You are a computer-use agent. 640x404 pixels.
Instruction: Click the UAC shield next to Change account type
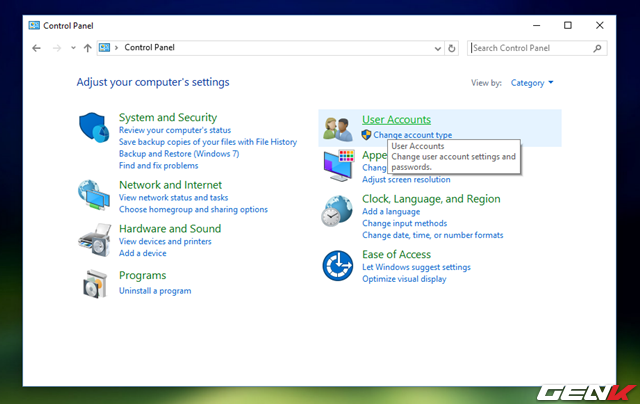[x=366, y=135]
